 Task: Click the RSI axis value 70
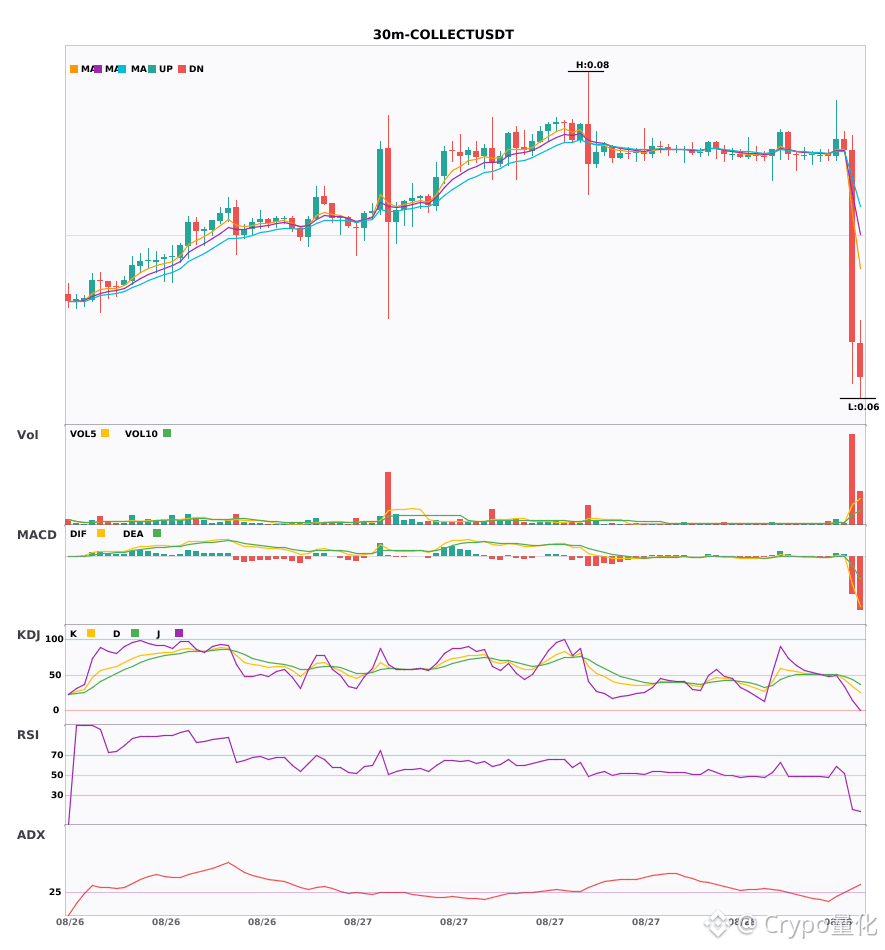[57, 755]
